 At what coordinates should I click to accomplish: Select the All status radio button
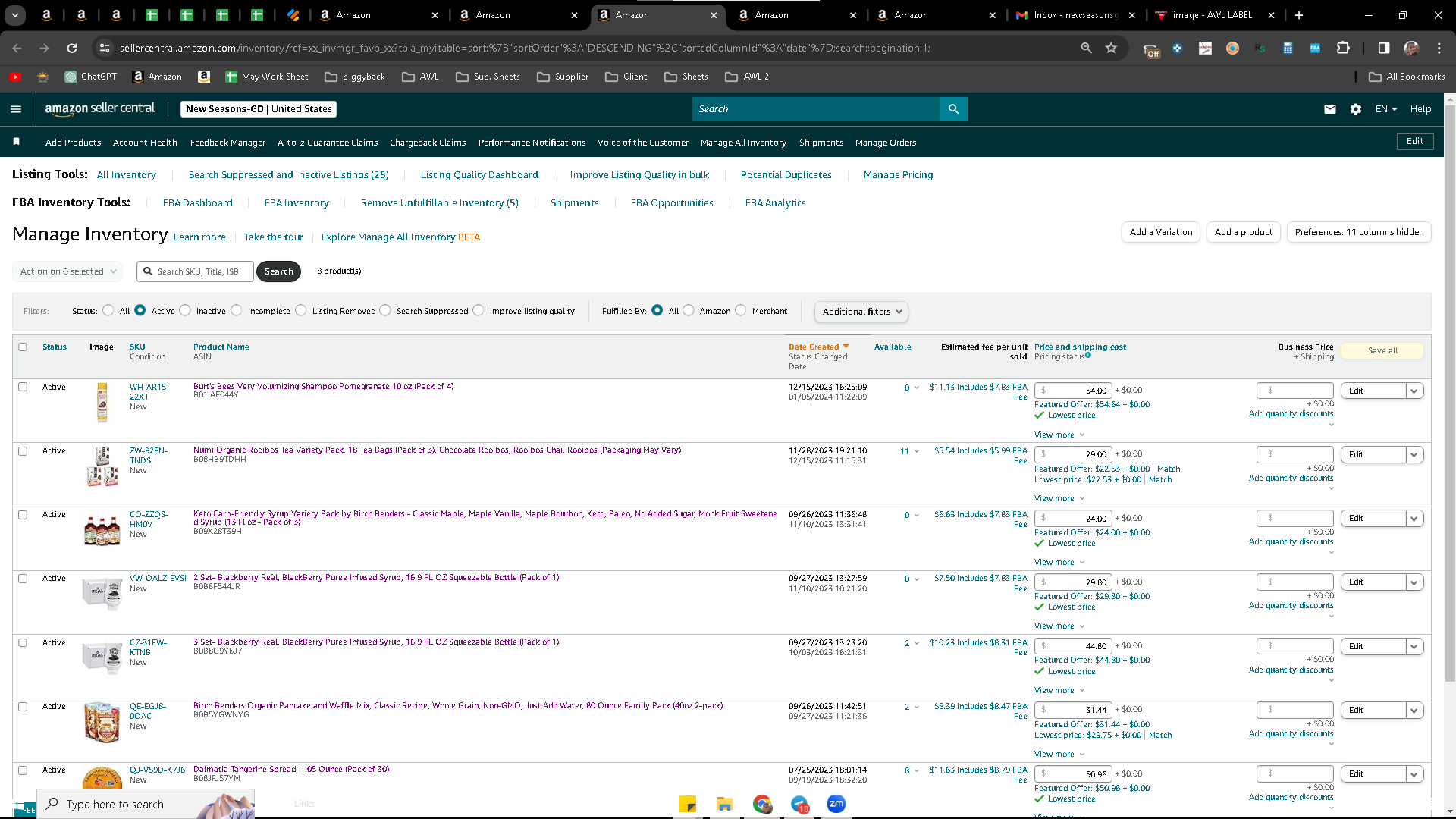108,310
